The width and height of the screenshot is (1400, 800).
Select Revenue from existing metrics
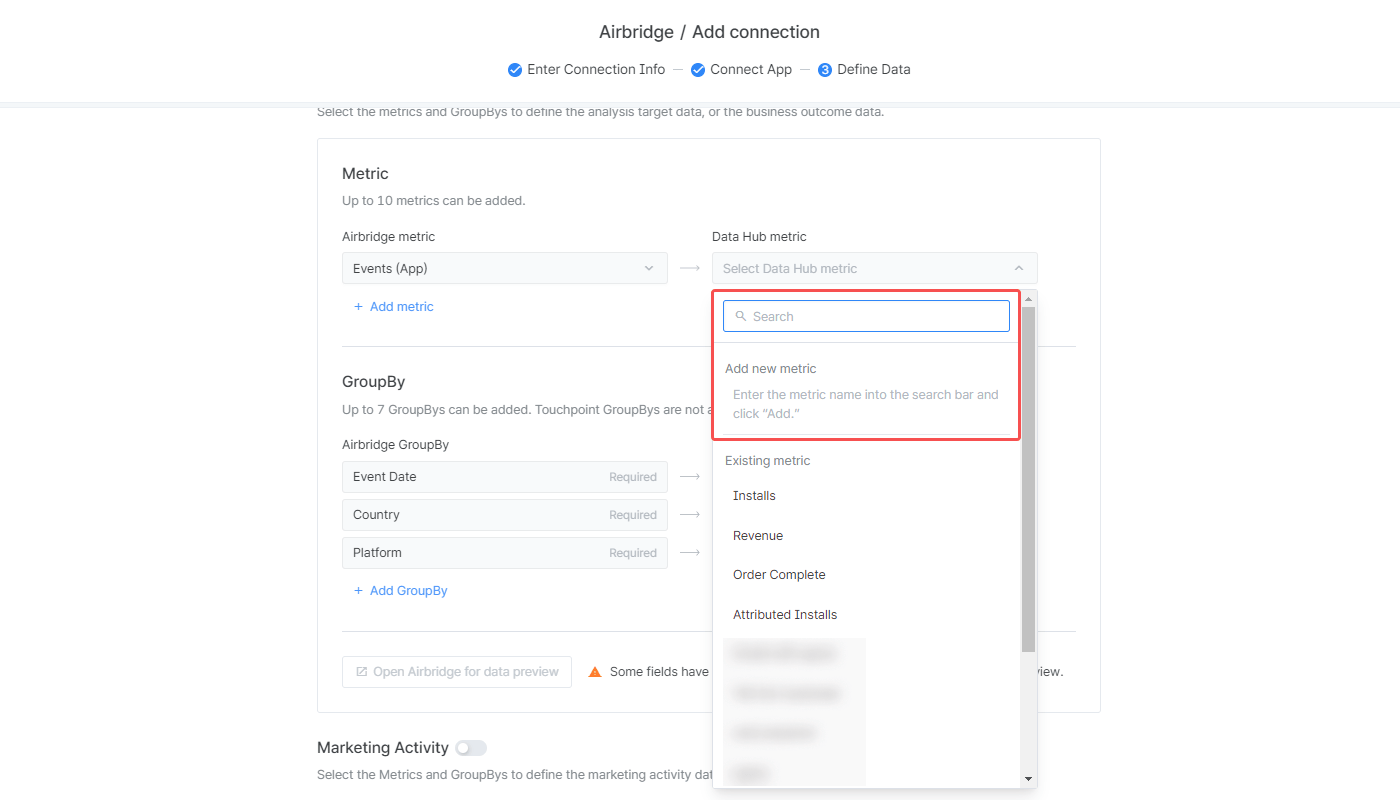pyautogui.click(x=758, y=536)
